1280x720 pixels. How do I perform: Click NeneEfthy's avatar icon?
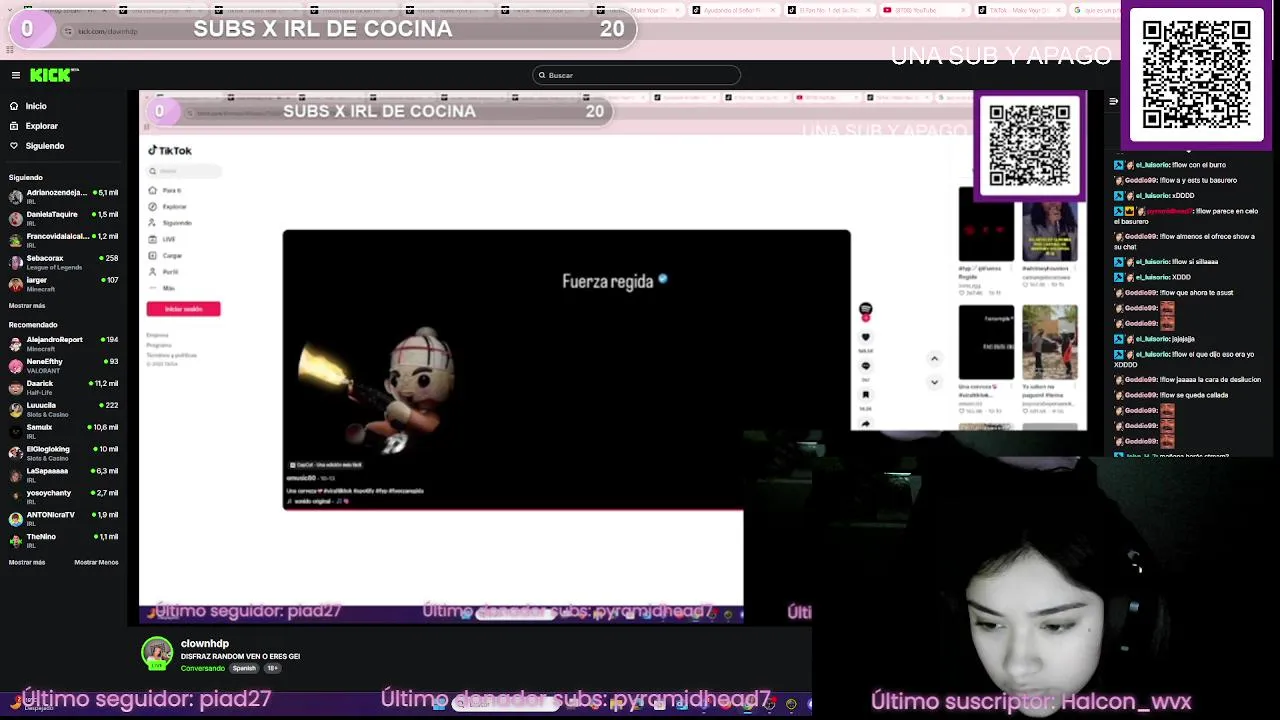(16, 366)
